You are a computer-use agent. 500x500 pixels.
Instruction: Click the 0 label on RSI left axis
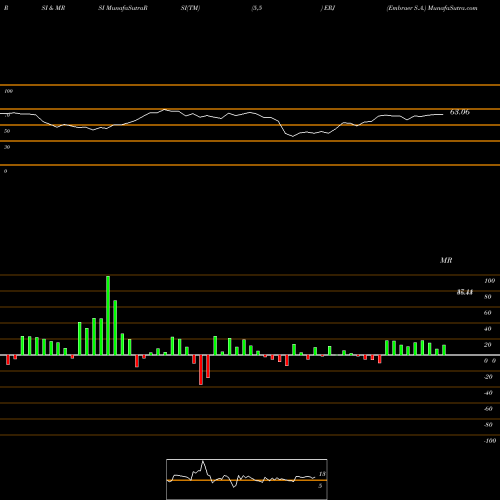[5, 171]
